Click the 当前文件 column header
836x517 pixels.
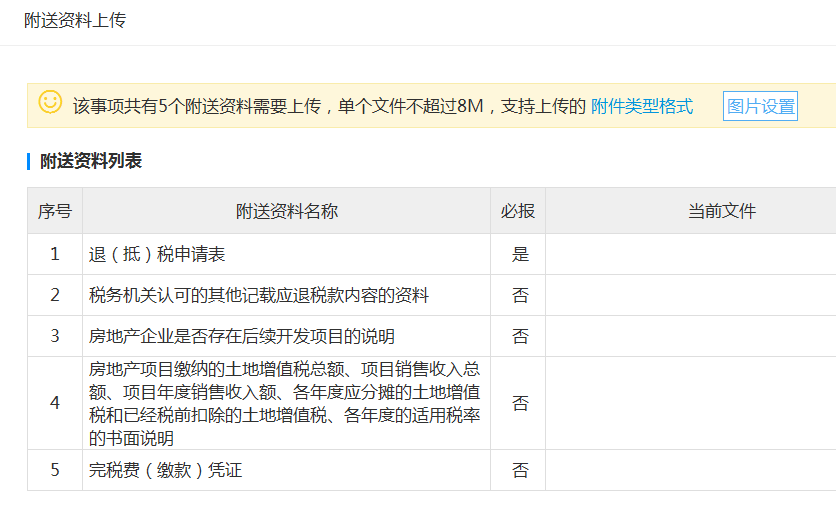[x=722, y=211]
